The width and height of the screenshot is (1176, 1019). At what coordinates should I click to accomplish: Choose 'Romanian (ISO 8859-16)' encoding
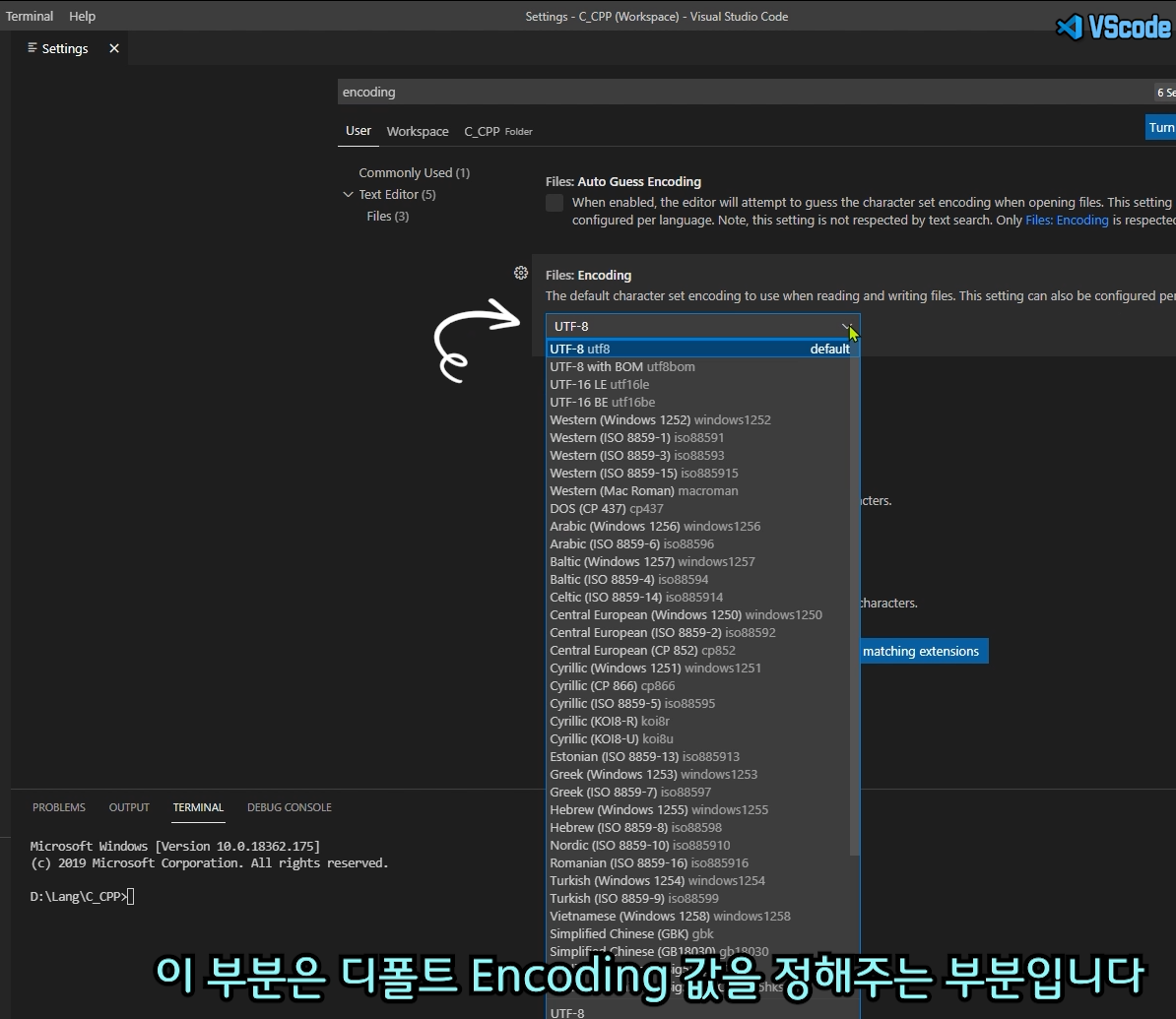coord(699,863)
